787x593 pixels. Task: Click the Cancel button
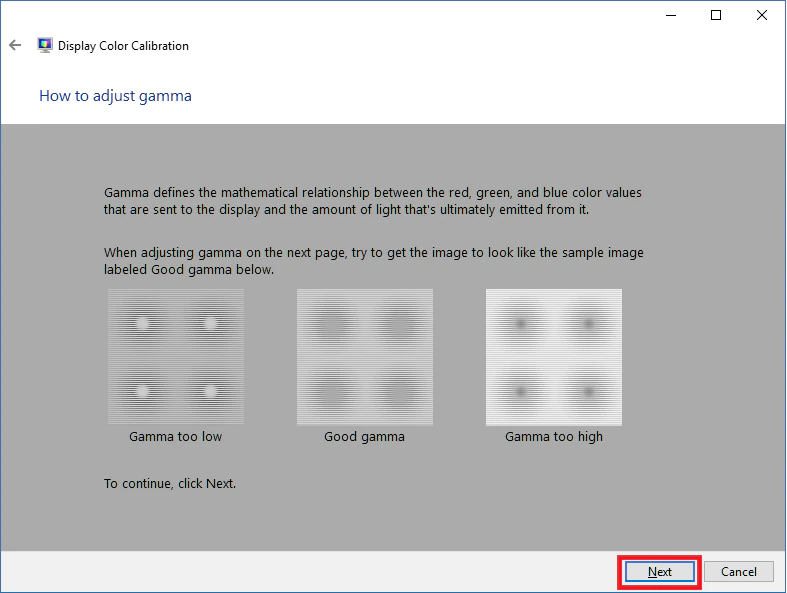point(738,571)
